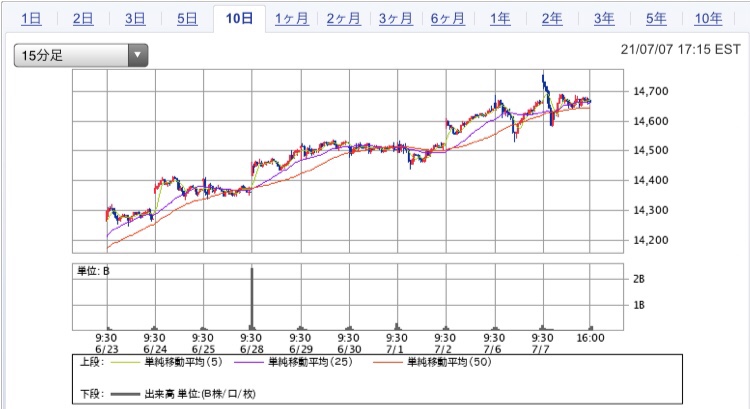
Task: Switch to the 5日 range tab
Action: point(187,19)
